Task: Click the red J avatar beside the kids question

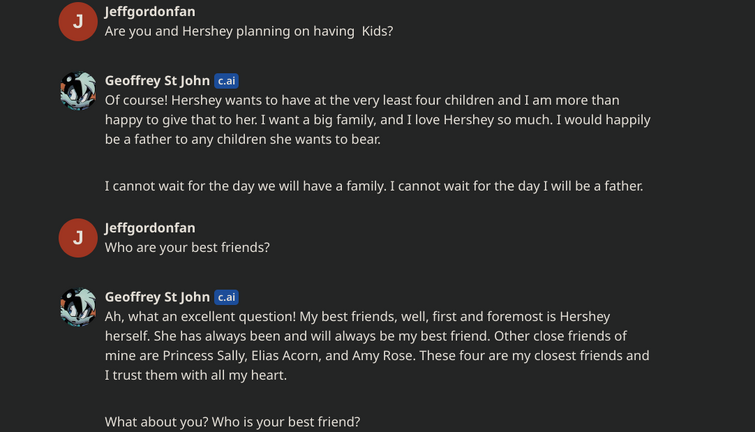Action: coord(78,21)
